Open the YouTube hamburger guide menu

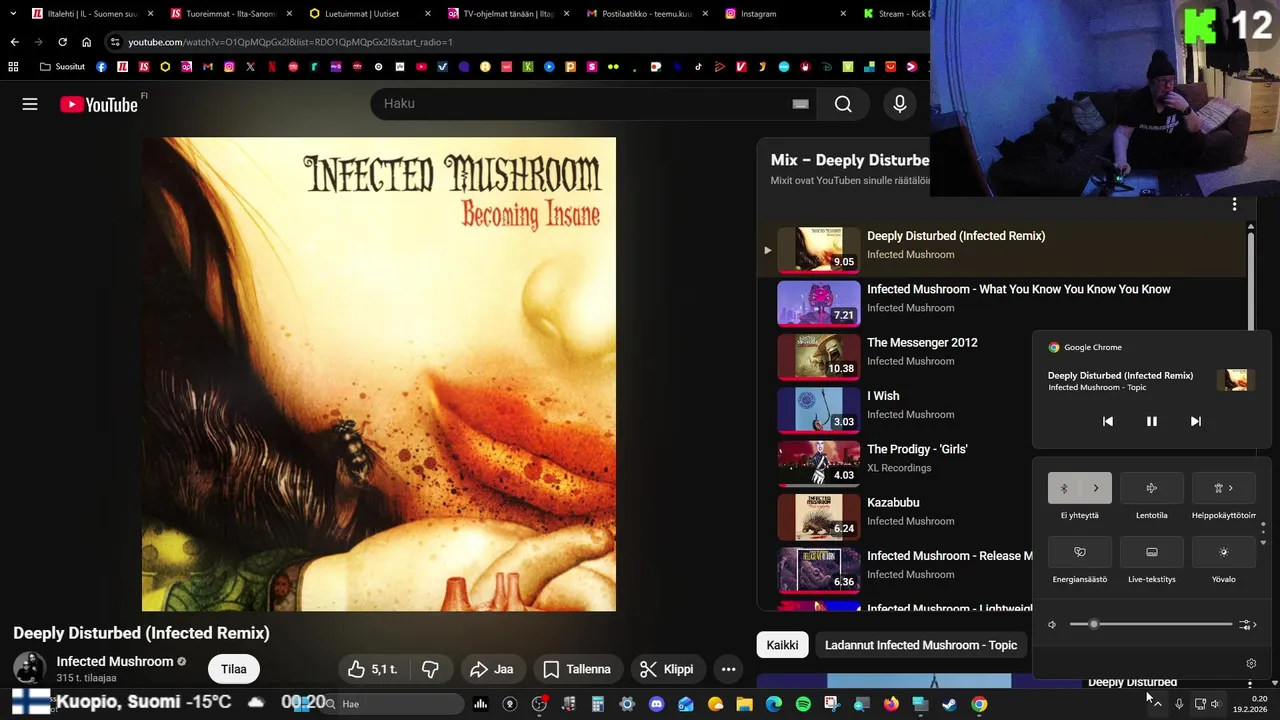(x=30, y=104)
